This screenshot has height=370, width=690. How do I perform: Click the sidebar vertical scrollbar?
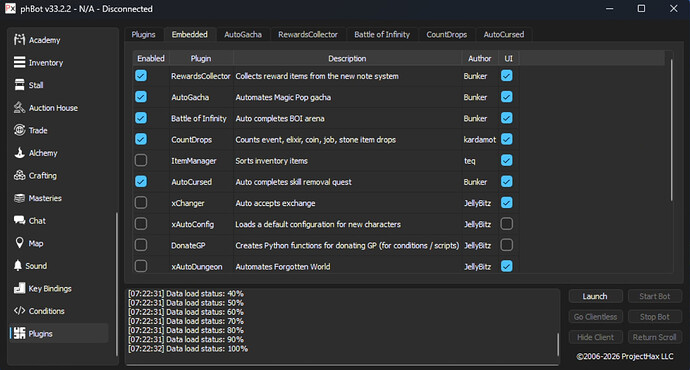tap(117, 284)
